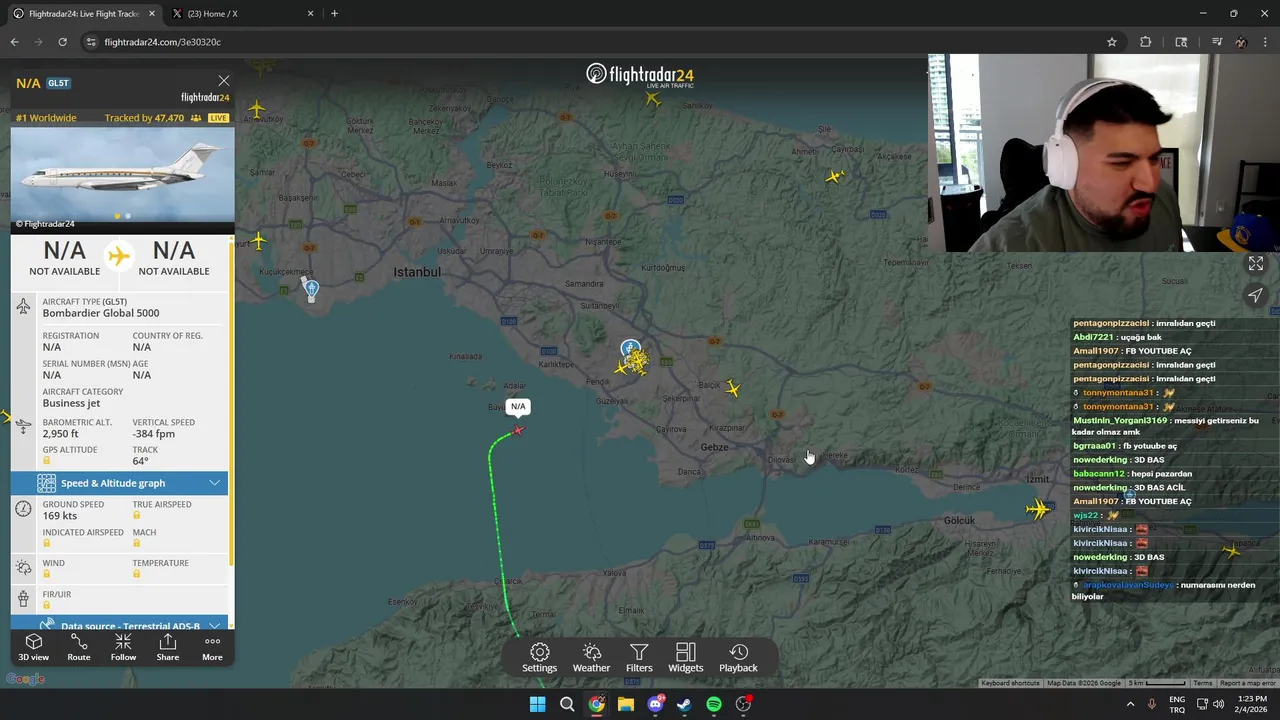Open the browser extensions menu
The image size is (1280, 720).
click(x=1145, y=42)
